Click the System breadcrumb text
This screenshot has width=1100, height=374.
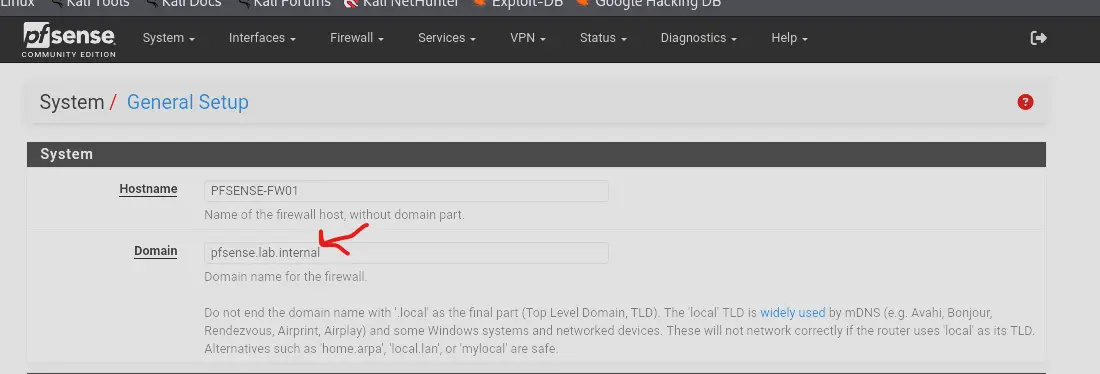72,102
